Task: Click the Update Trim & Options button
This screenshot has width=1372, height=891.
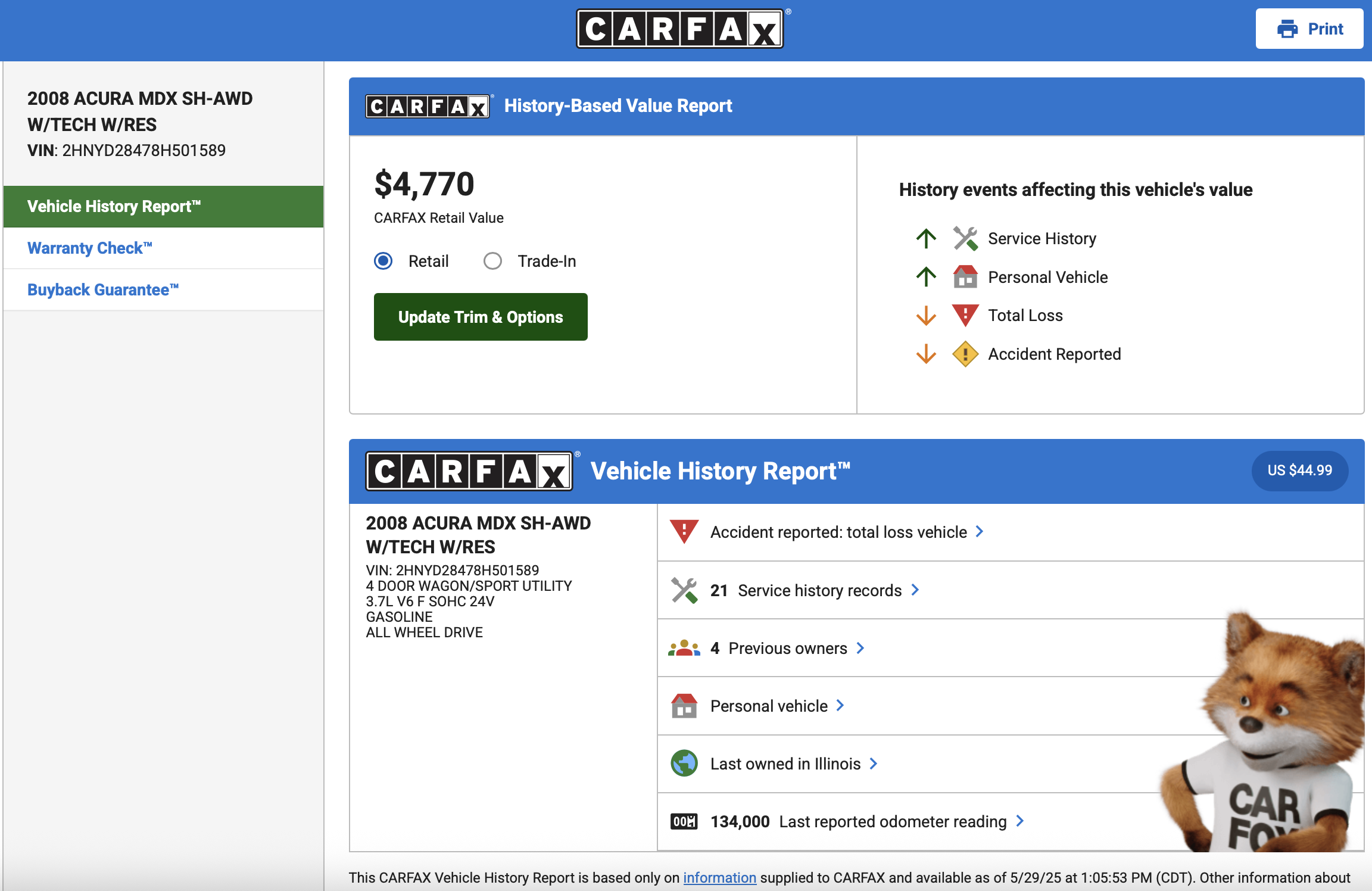Action: point(481,317)
